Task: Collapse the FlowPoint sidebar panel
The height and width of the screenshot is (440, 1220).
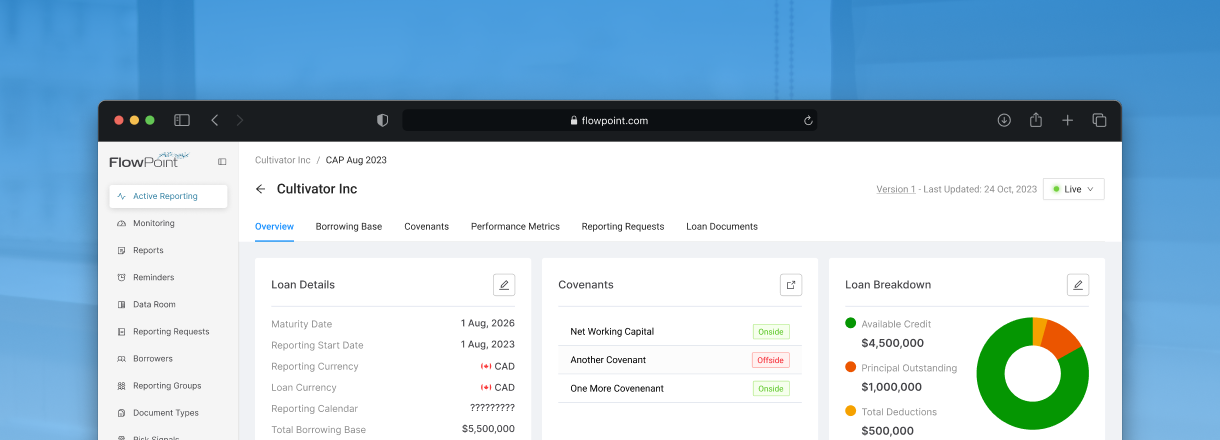Action: click(222, 161)
